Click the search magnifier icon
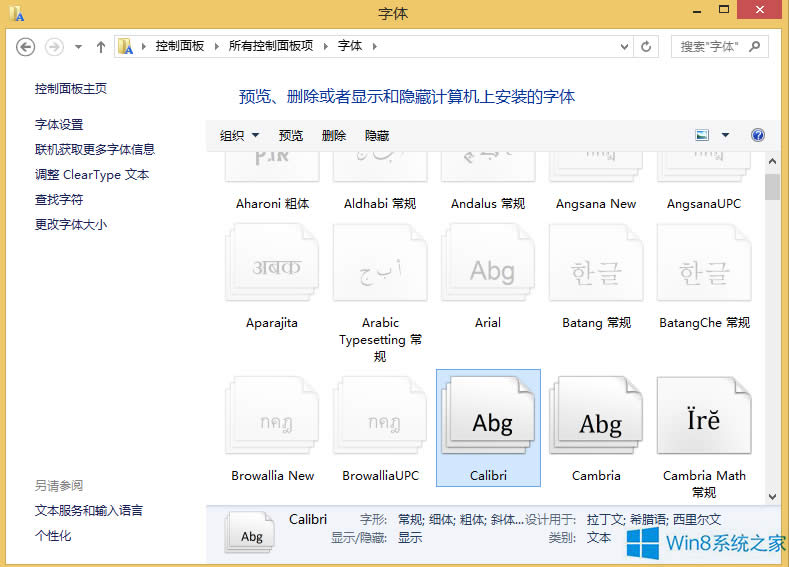789x567 pixels. pos(754,47)
